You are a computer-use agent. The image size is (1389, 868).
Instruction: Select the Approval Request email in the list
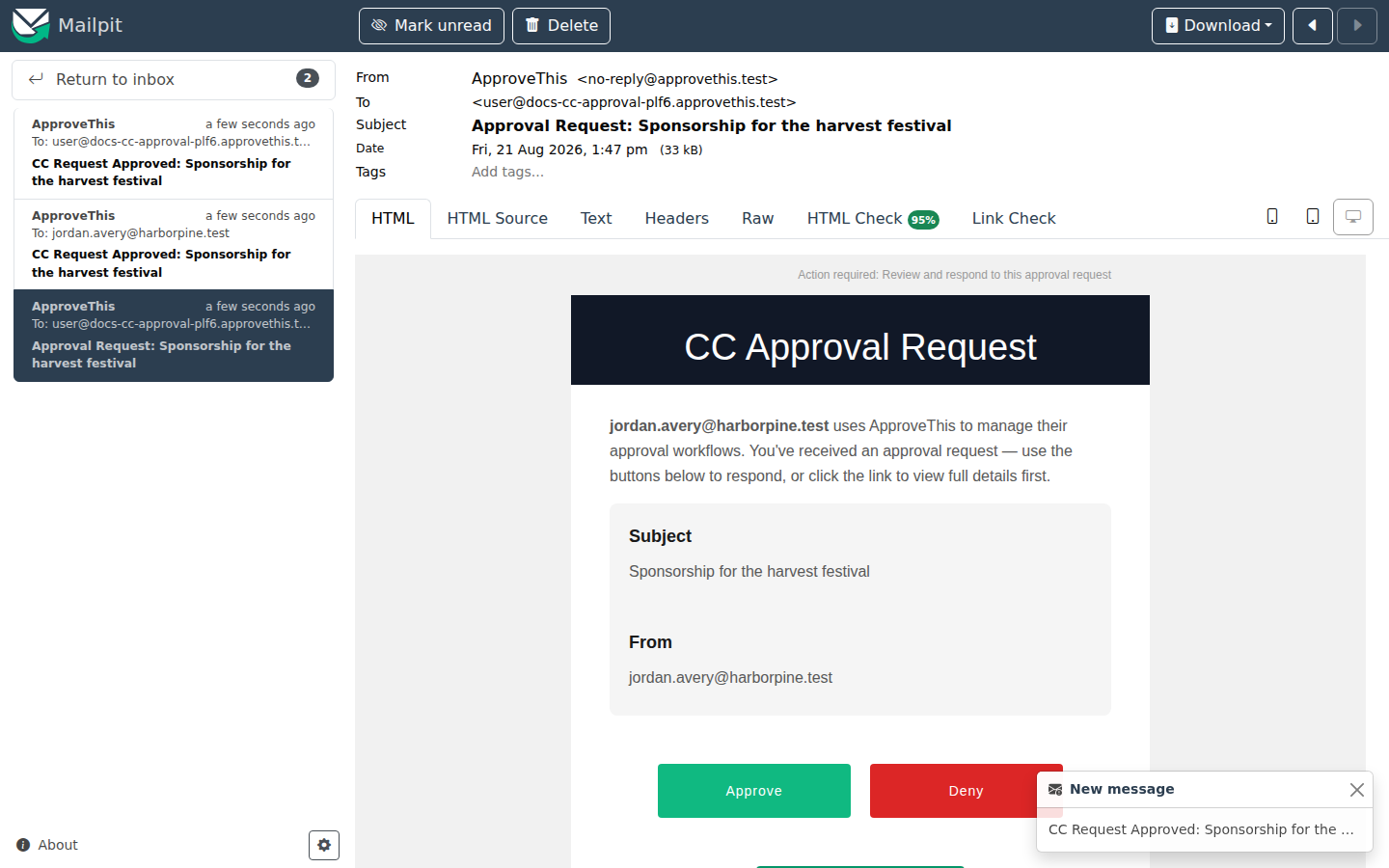[x=174, y=336]
